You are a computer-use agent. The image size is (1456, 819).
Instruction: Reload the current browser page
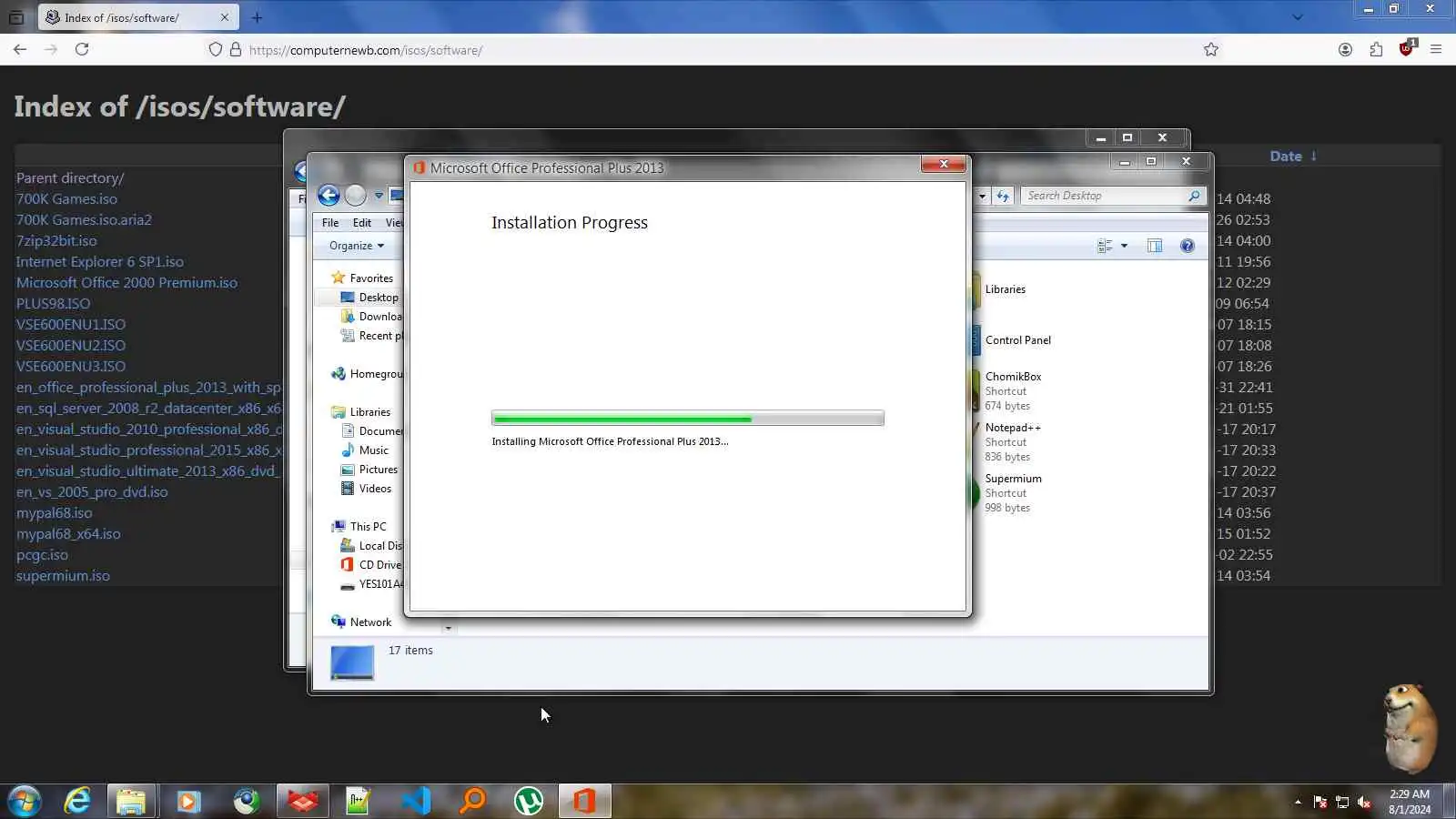82,49
